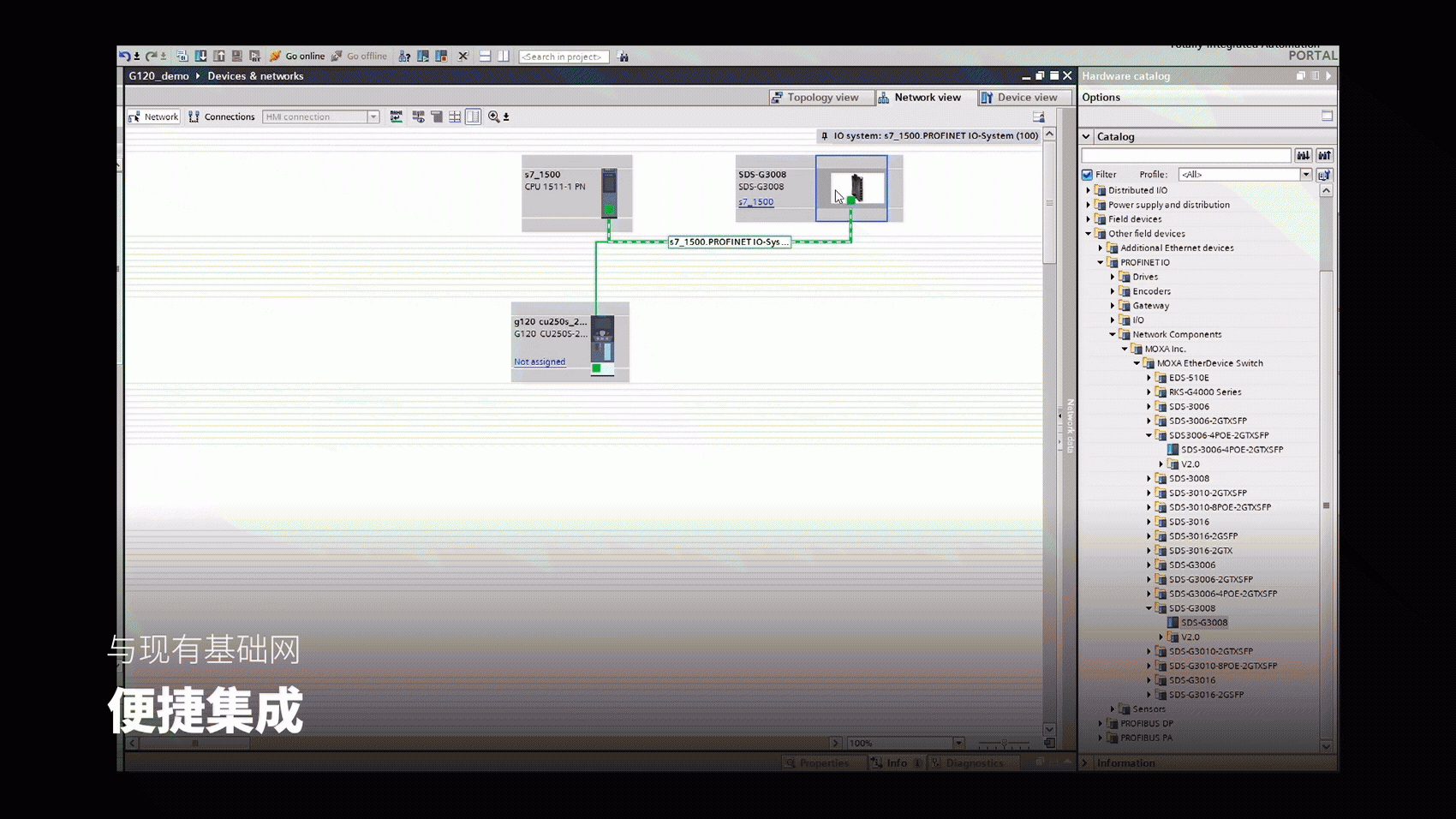Click the Undo arrow icon
This screenshot has height=819, width=1456.
tap(125, 57)
